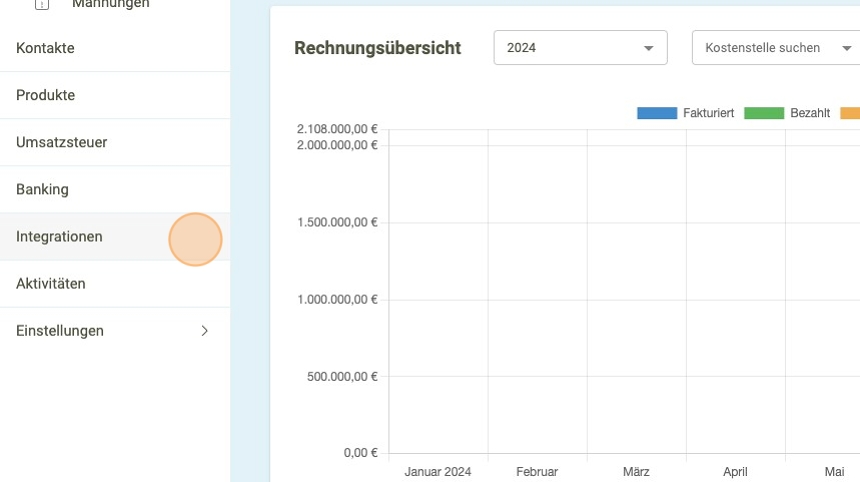Image resolution: width=860 pixels, height=482 pixels.
Task: Toggle the blue Fakturiert legend swatch
Action: [657, 113]
